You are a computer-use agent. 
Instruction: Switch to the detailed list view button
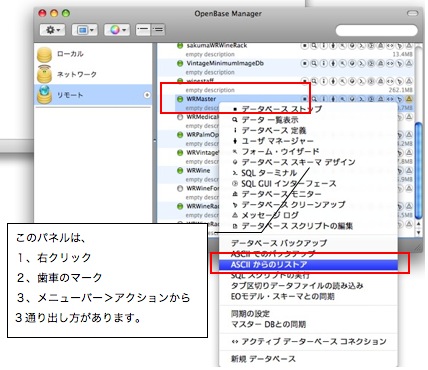[158, 30]
